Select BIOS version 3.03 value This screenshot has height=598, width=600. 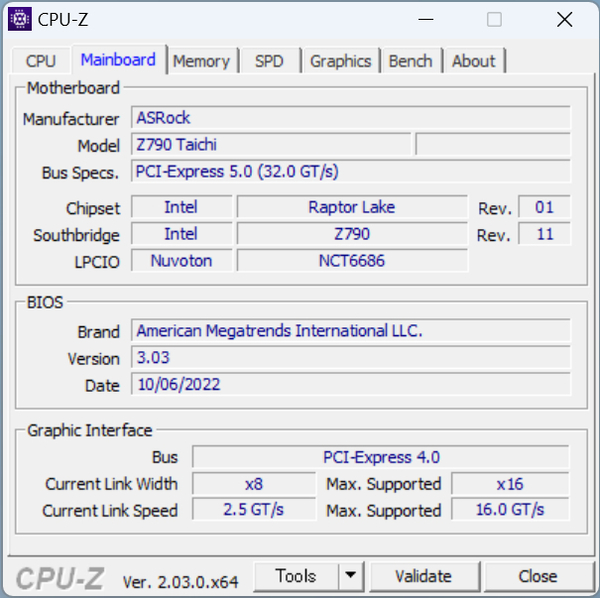[351, 357]
